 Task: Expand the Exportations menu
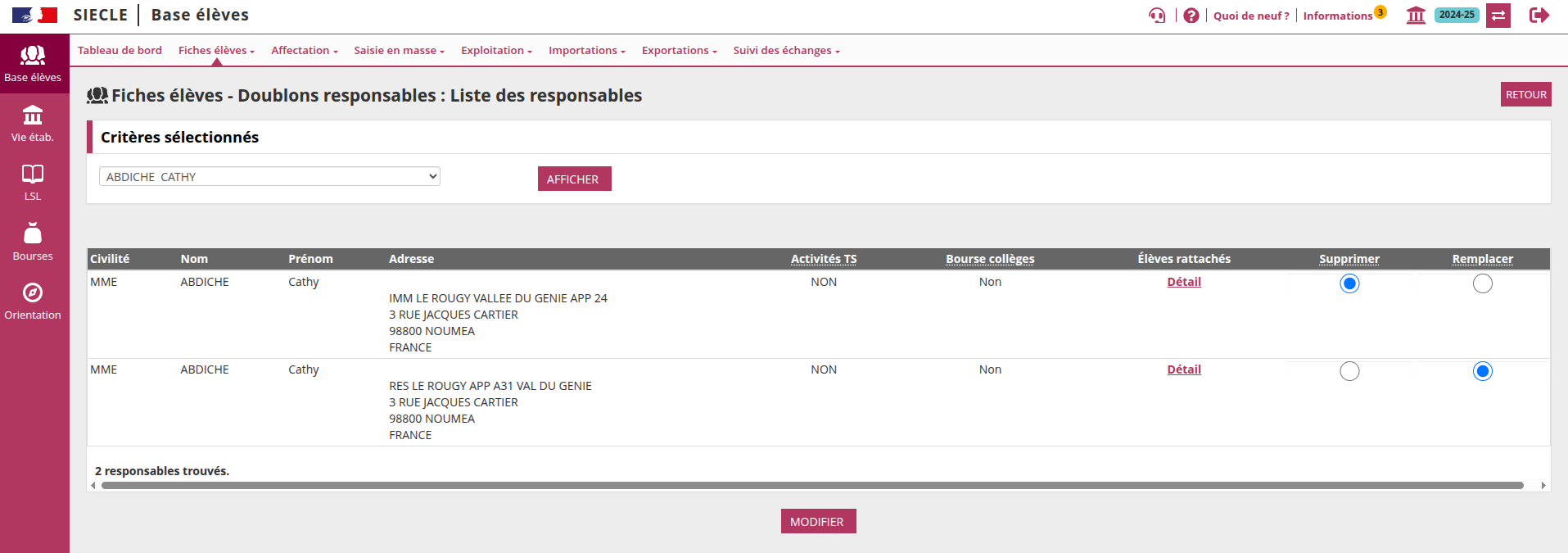[679, 51]
